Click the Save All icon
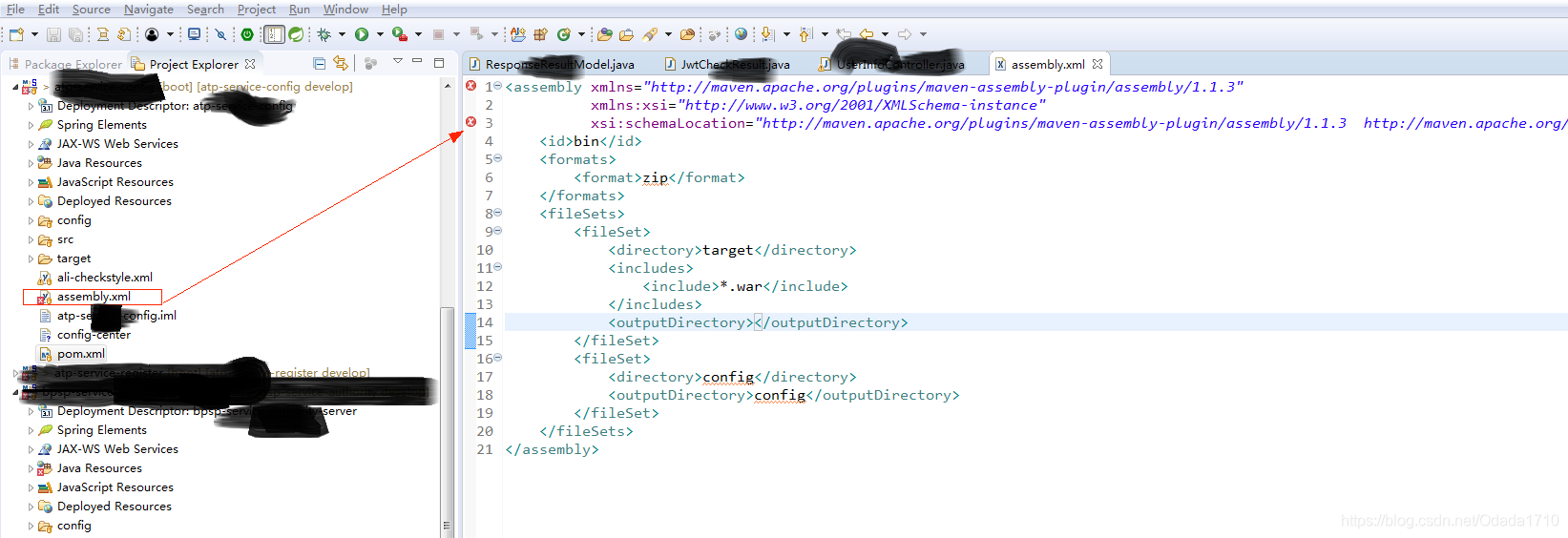 pos(75,34)
